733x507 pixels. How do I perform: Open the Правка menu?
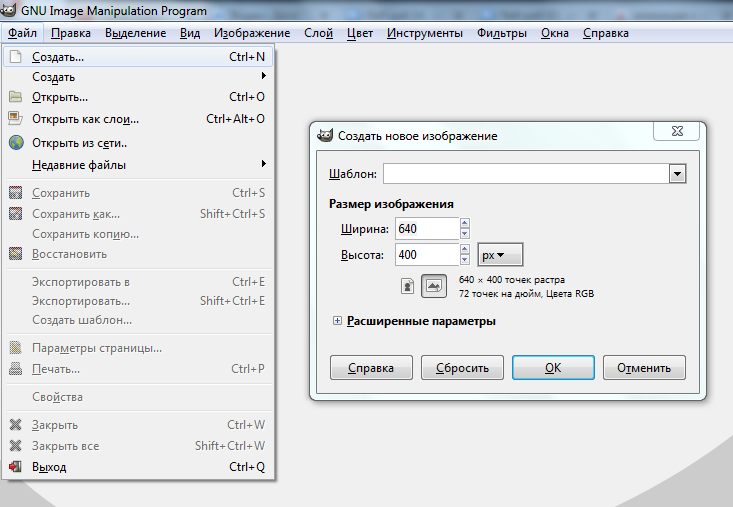pos(71,33)
